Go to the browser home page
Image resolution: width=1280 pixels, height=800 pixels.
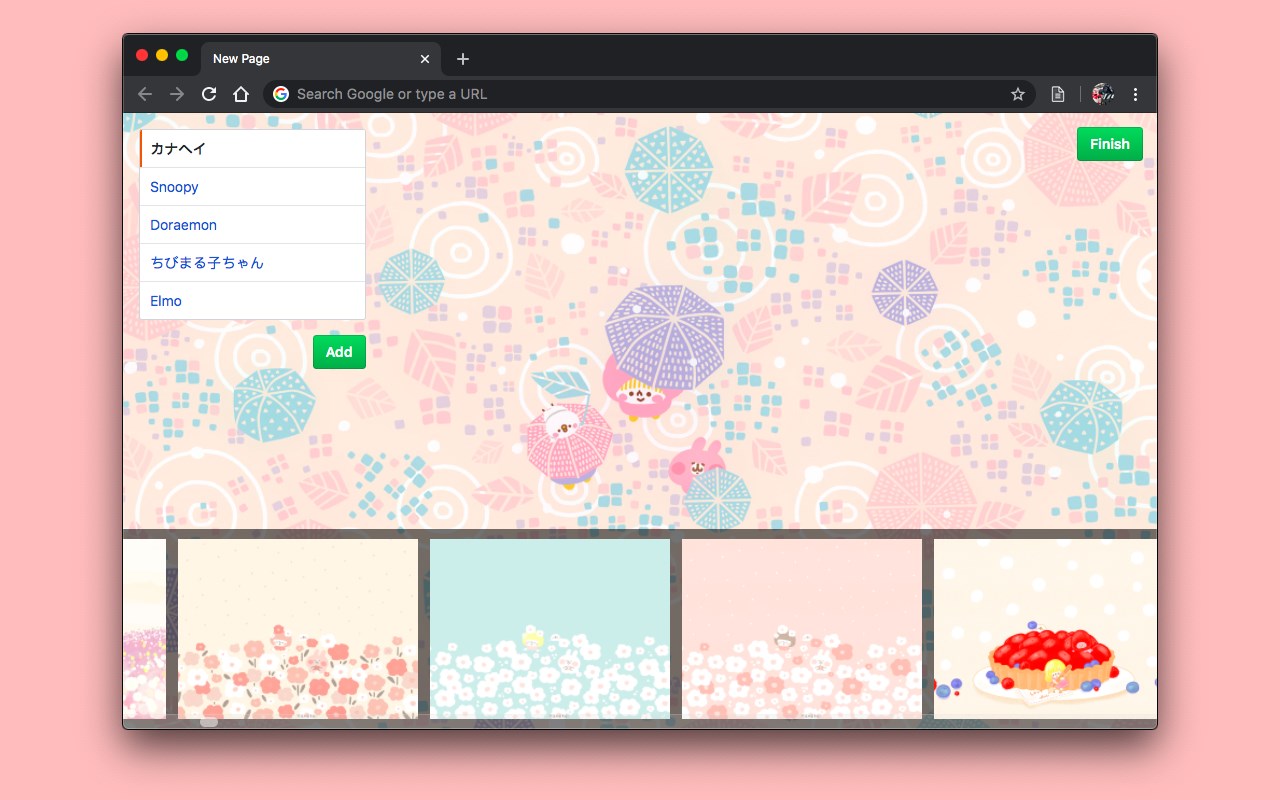pos(241,94)
